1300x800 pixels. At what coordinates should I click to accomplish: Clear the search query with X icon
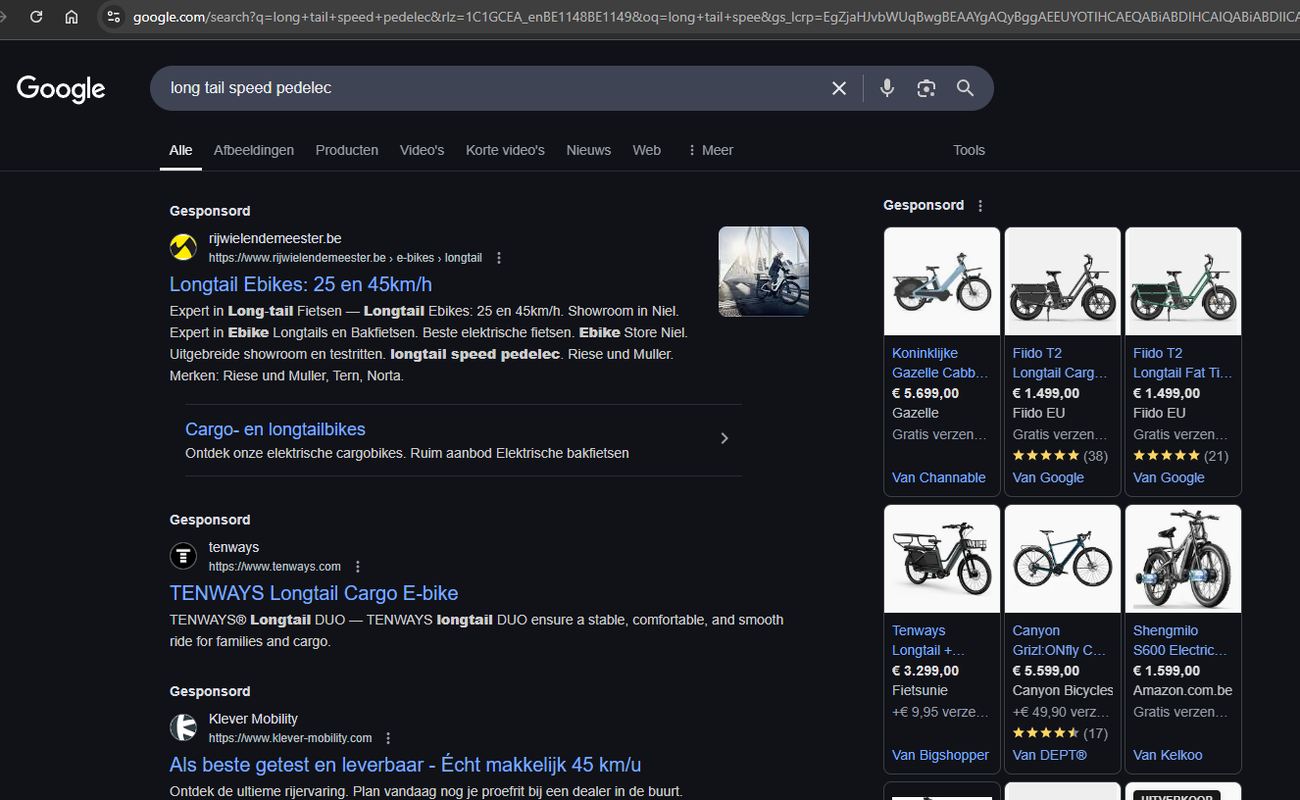(x=839, y=88)
